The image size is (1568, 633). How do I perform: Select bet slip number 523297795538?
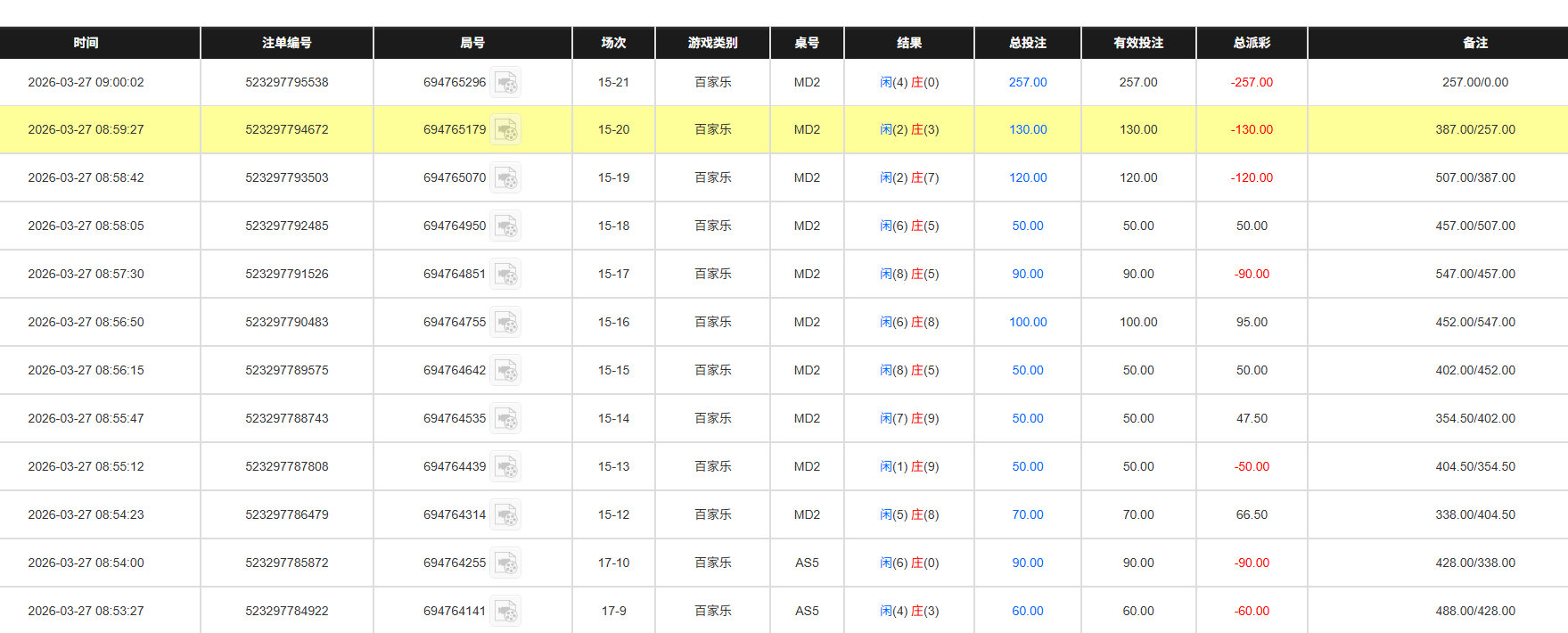click(287, 82)
